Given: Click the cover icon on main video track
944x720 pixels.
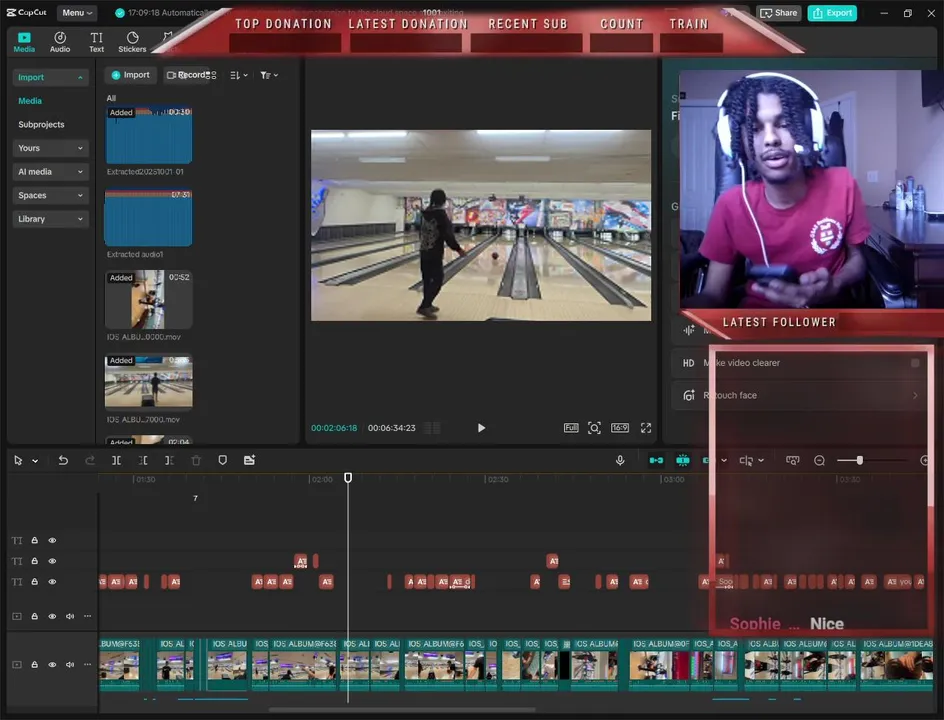Looking at the screenshot, I should [x=17, y=665].
